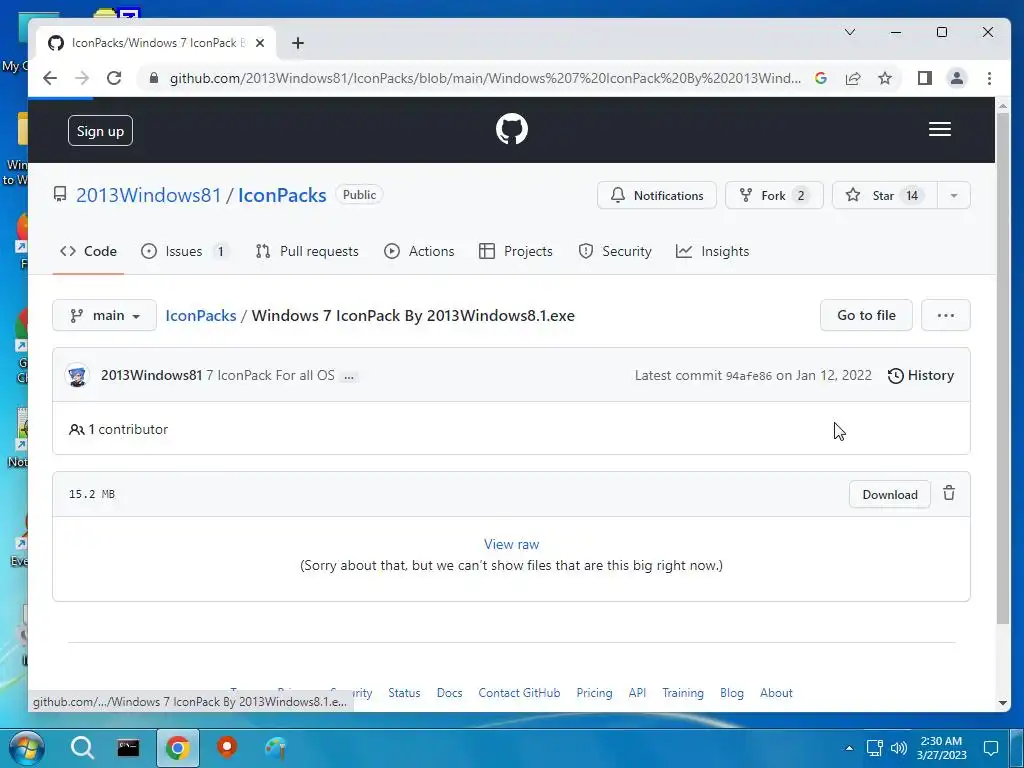The height and width of the screenshot is (768, 1024).
Task: Open the hamburger menu in GitHub header
Action: 940,129
